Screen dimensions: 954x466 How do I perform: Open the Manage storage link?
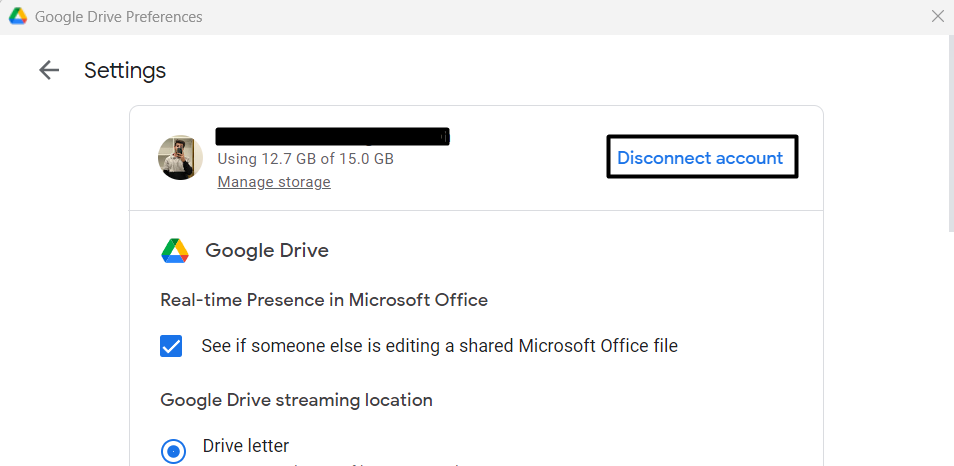pyautogui.click(x=274, y=182)
